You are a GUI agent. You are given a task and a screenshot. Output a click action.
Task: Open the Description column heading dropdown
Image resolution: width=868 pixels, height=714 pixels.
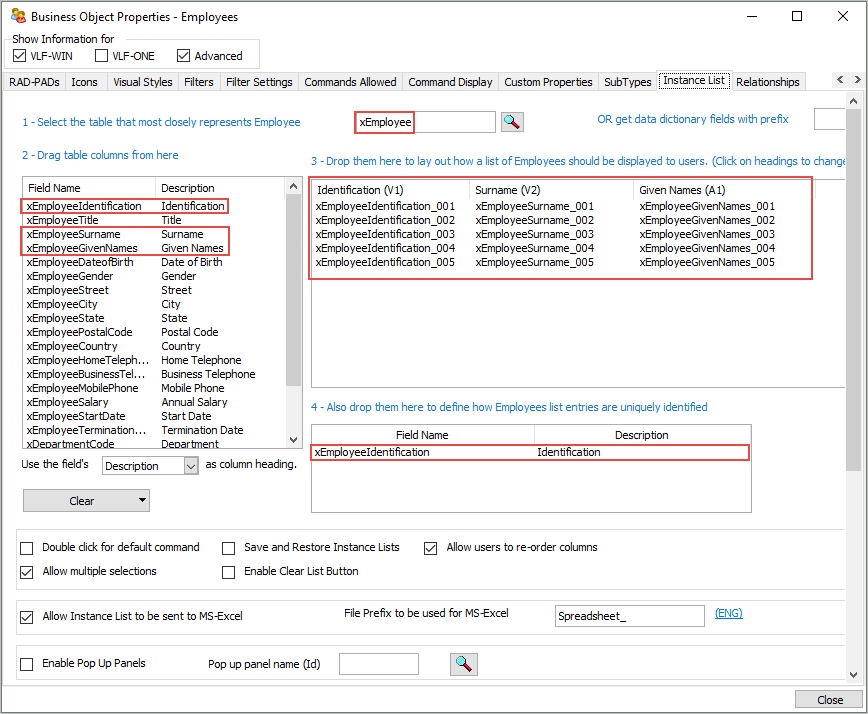191,466
